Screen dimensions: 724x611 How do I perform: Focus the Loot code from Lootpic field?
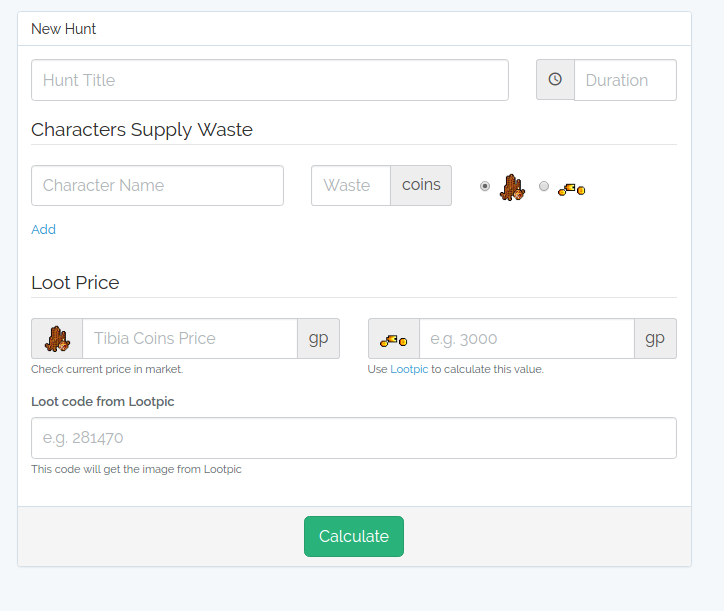tap(354, 438)
